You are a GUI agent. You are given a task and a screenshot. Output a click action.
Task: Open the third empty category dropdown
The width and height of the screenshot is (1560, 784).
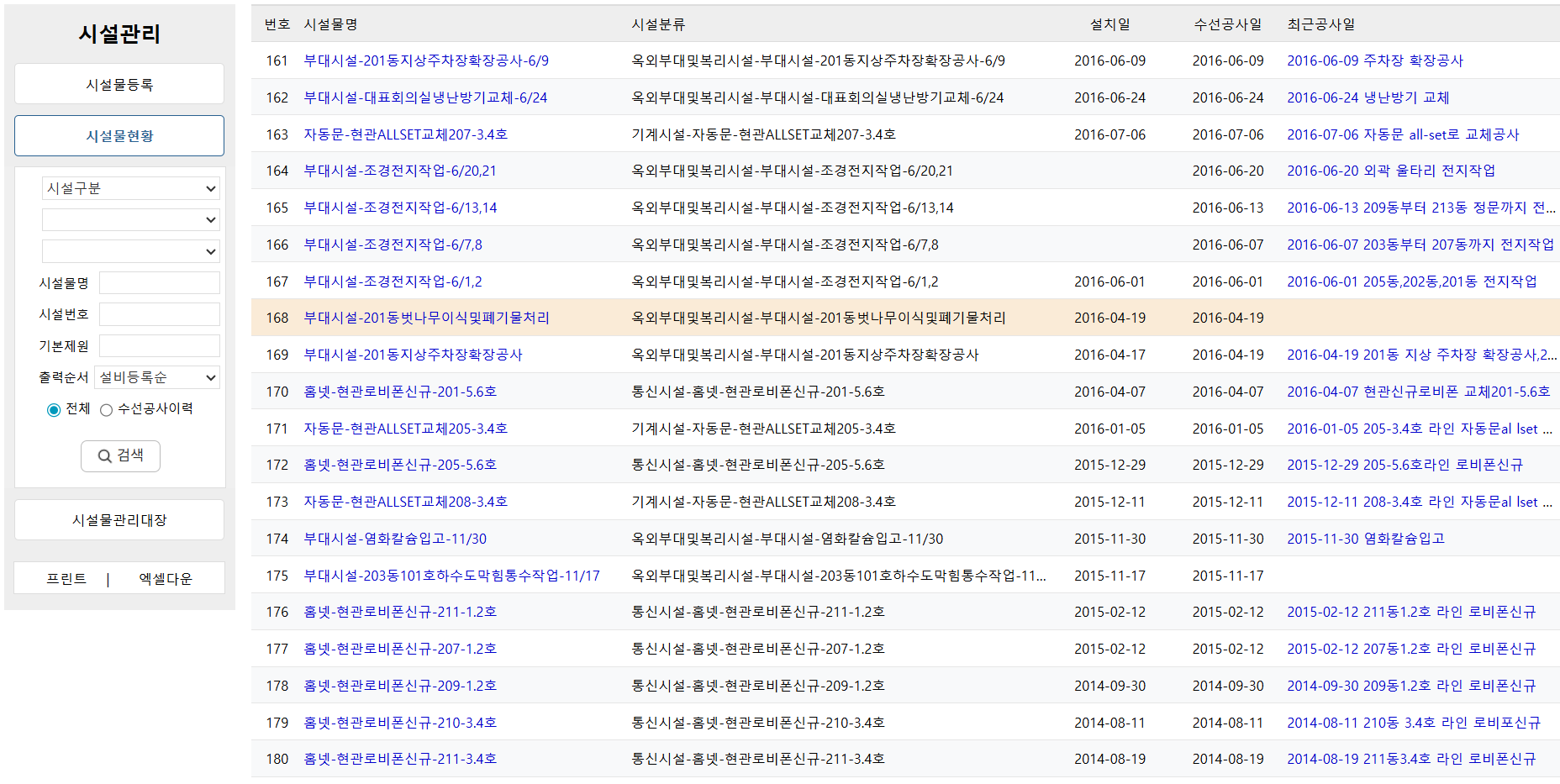coord(130,251)
